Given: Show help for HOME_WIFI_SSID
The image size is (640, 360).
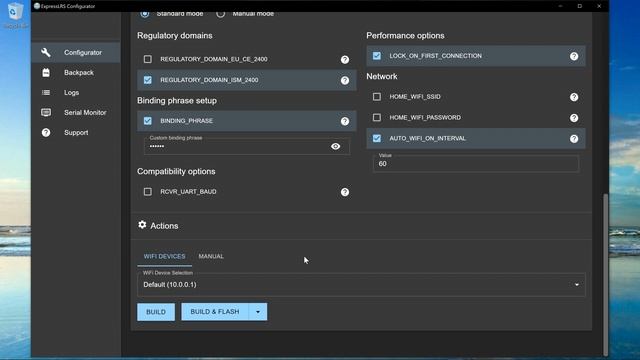Looking at the screenshot, I should point(574,97).
